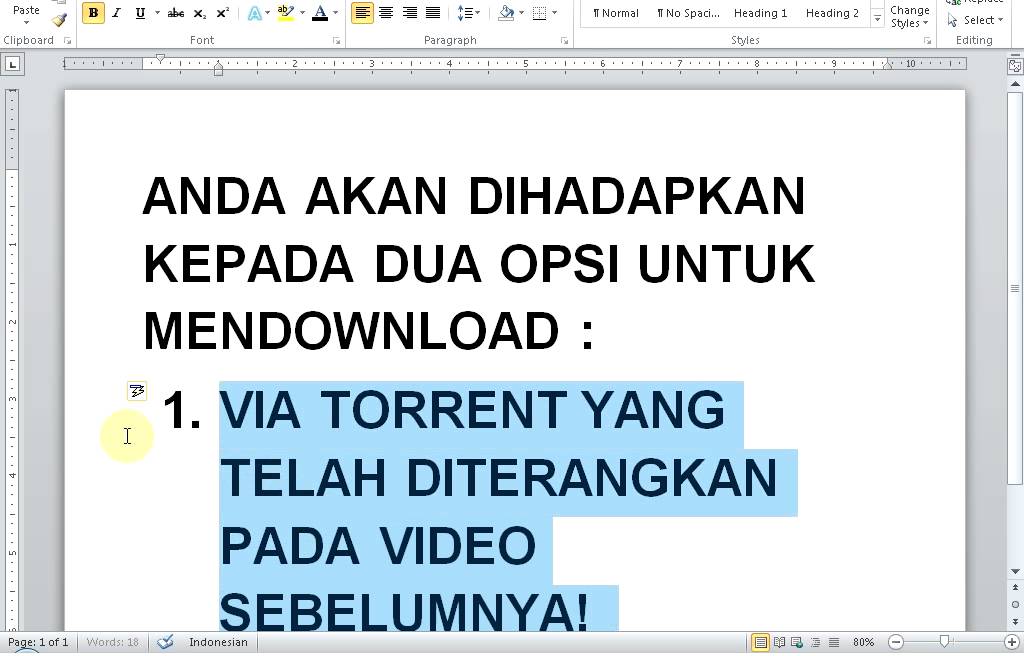Image resolution: width=1024 pixels, height=656 pixels.
Task: Toggle Subscript formatting
Action: (x=200, y=12)
